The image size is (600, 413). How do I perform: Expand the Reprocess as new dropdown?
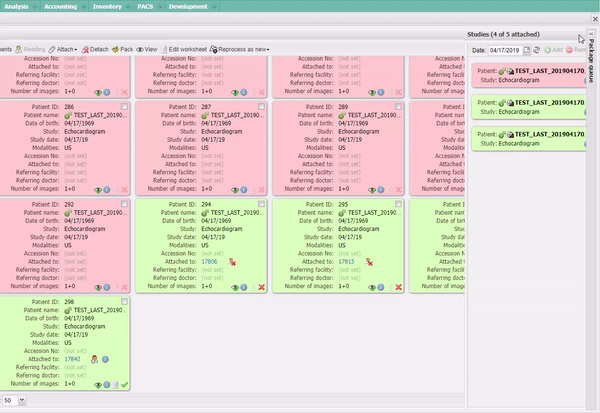point(240,49)
